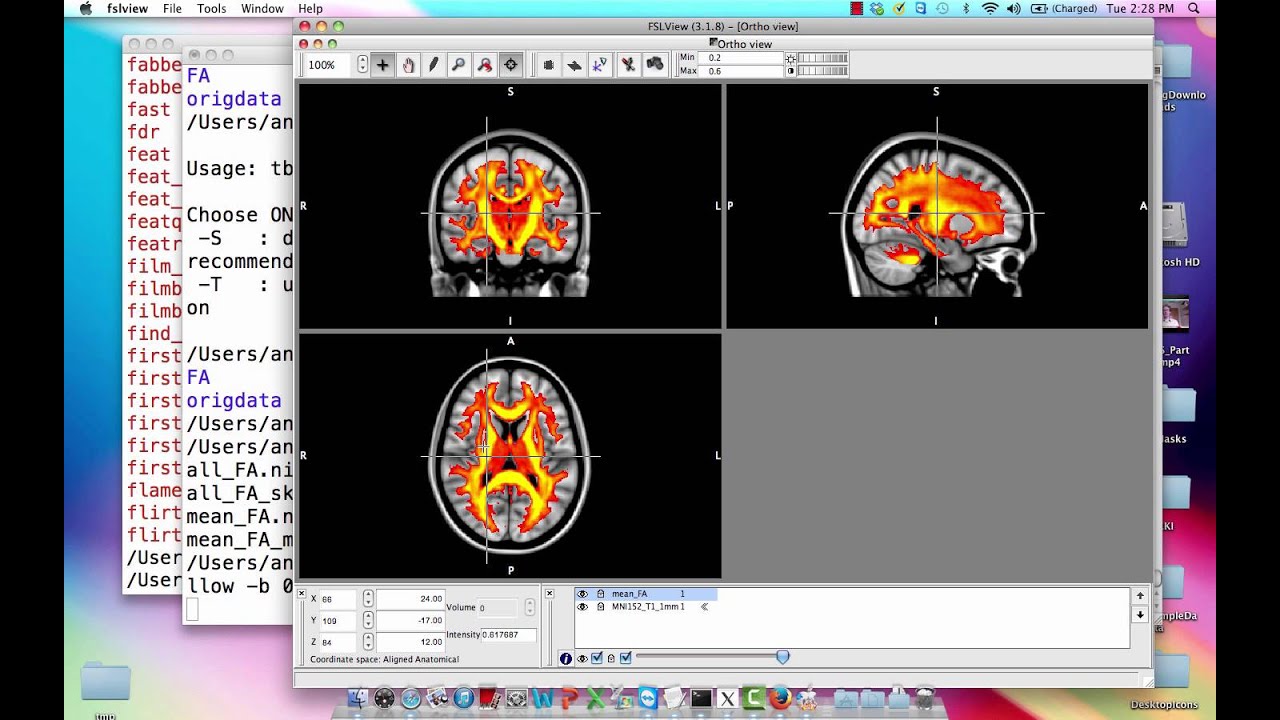Open the Help menu
This screenshot has height=720, width=1280.
[310, 8]
